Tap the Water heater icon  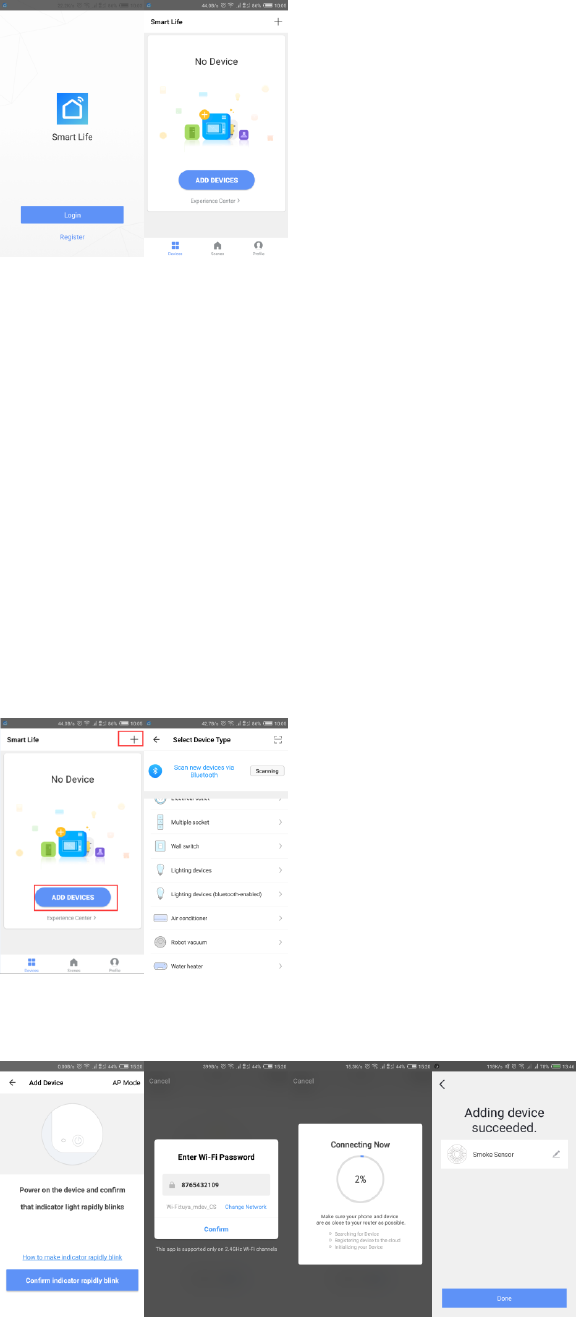[x=160, y=966]
